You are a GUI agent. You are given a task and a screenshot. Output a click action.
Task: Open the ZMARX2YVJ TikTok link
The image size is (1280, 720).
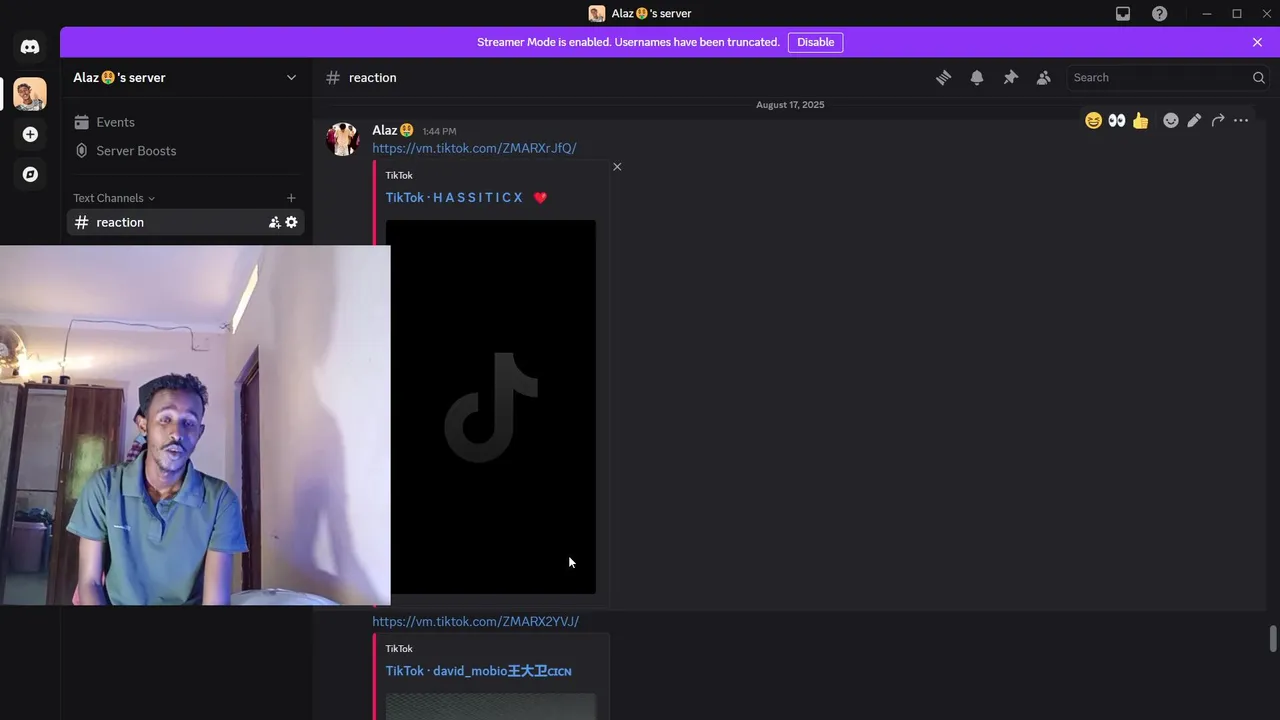(x=475, y=621)
